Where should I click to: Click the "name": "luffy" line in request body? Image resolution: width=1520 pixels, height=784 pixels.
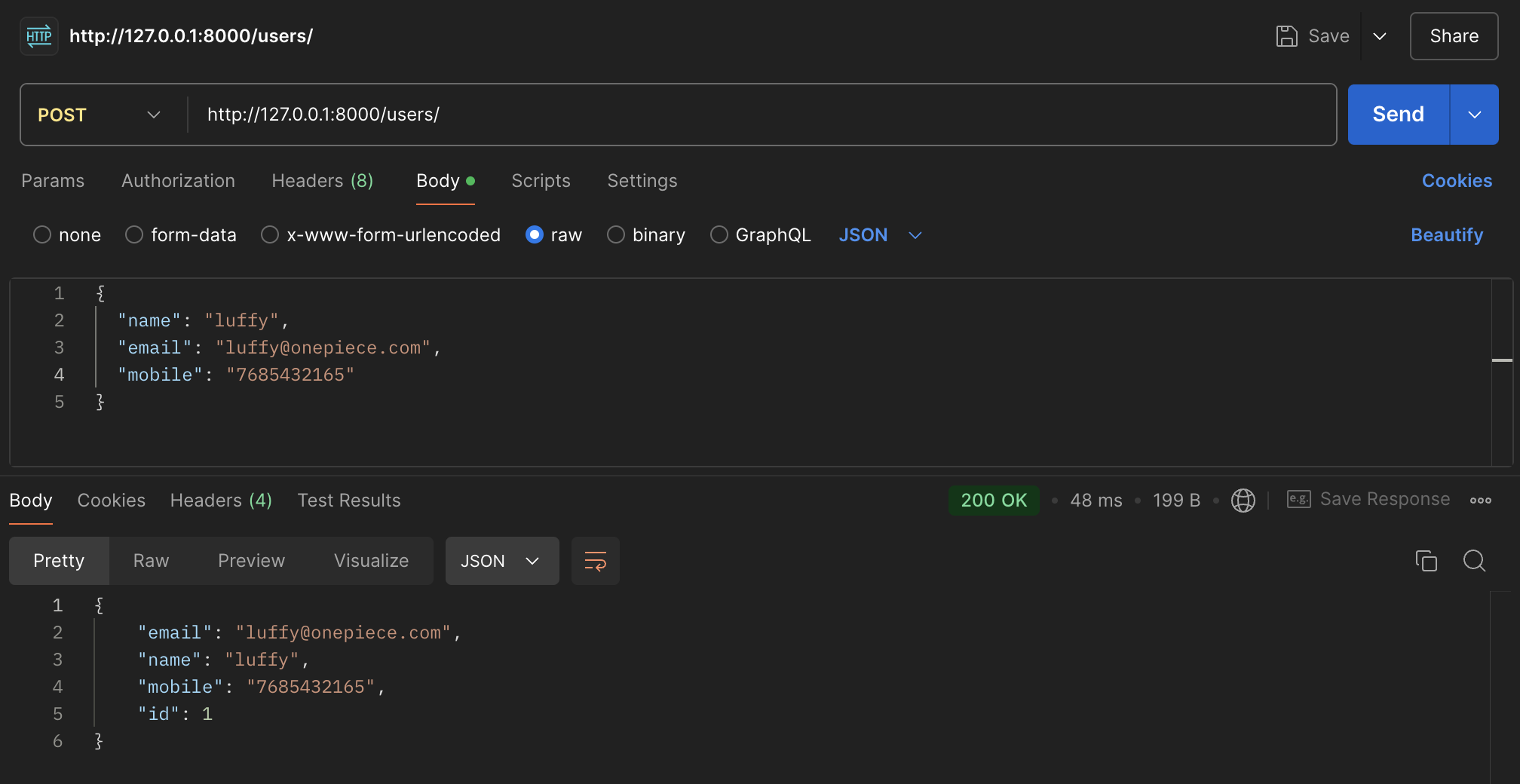204,320
